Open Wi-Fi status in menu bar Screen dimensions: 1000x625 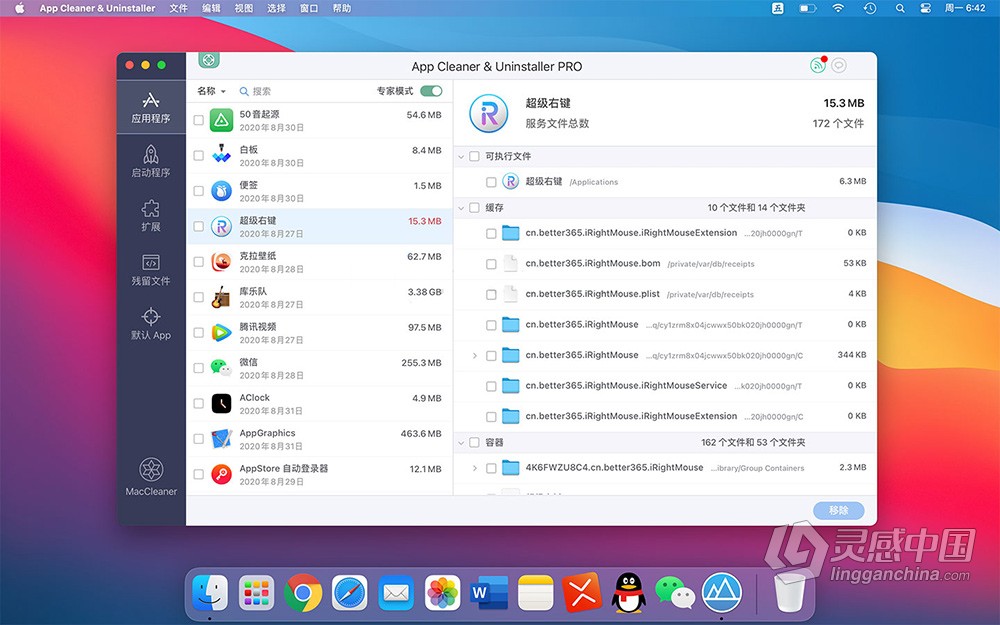click(838, 8)
